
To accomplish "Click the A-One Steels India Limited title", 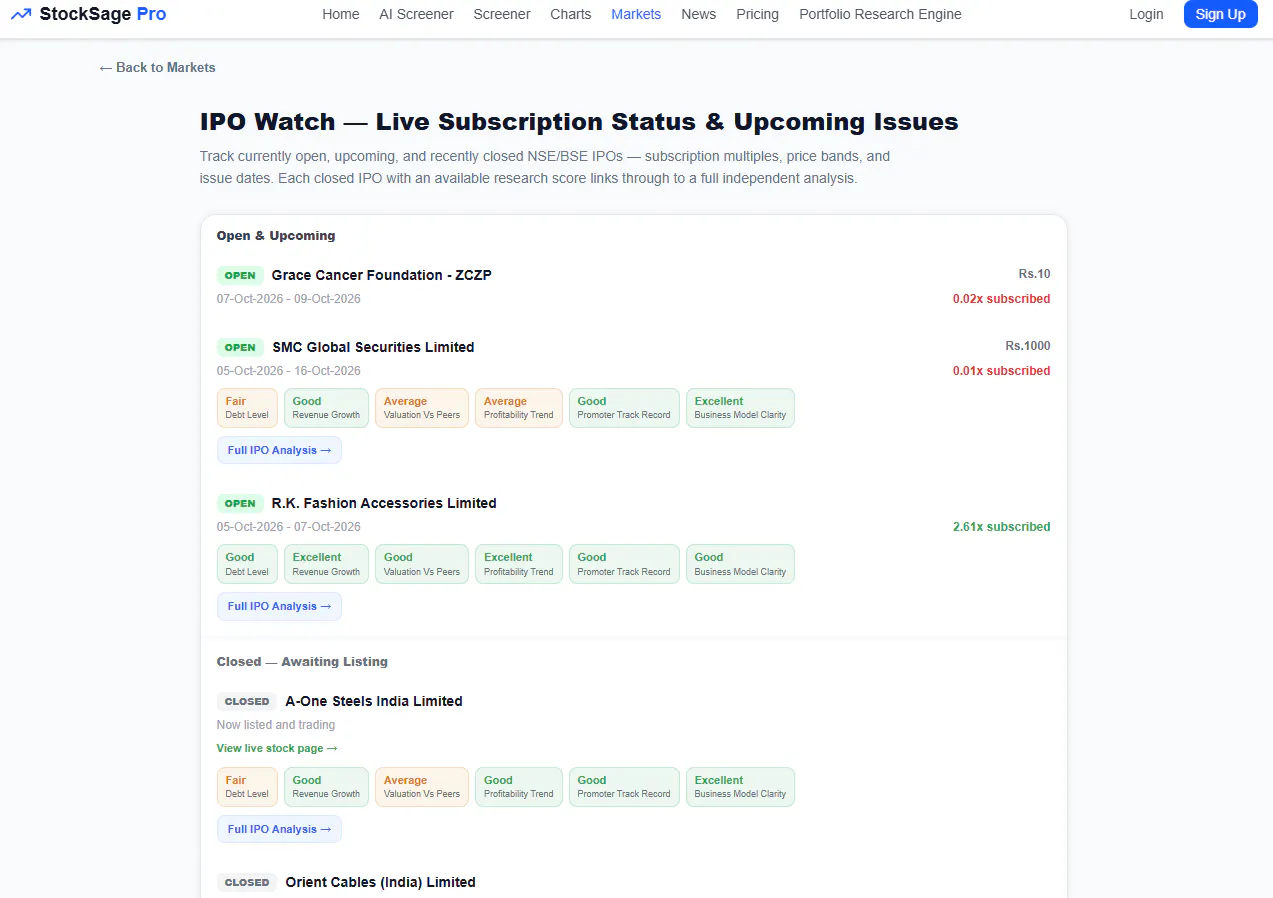I will point(374,701).
